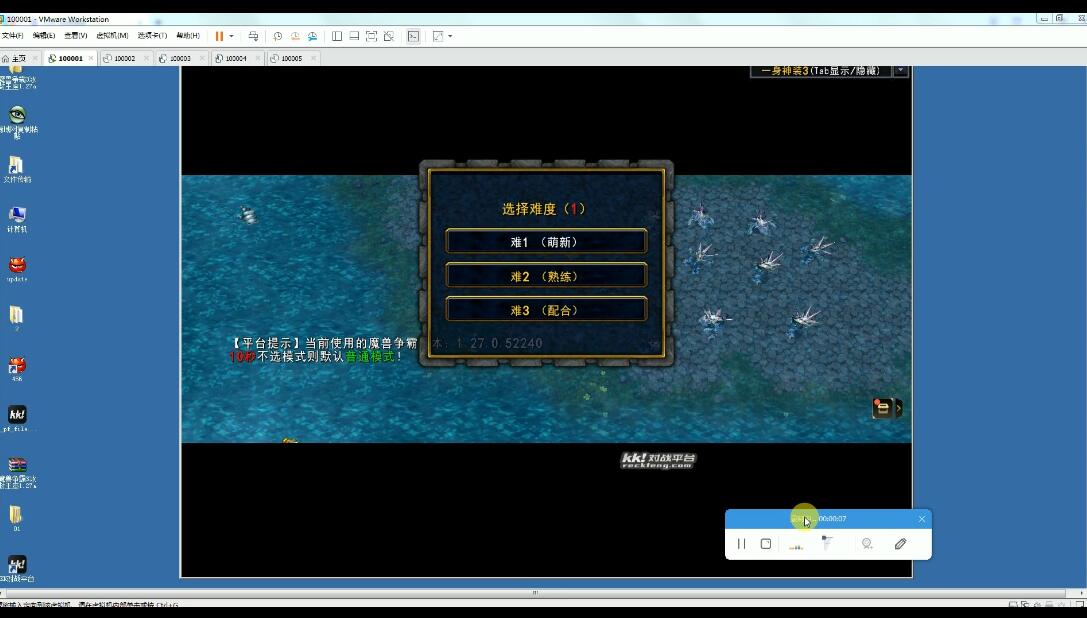The image size is (1087, 618).
Task: Open the eye-shaped desktop icon
Action: tap(17, 121)
